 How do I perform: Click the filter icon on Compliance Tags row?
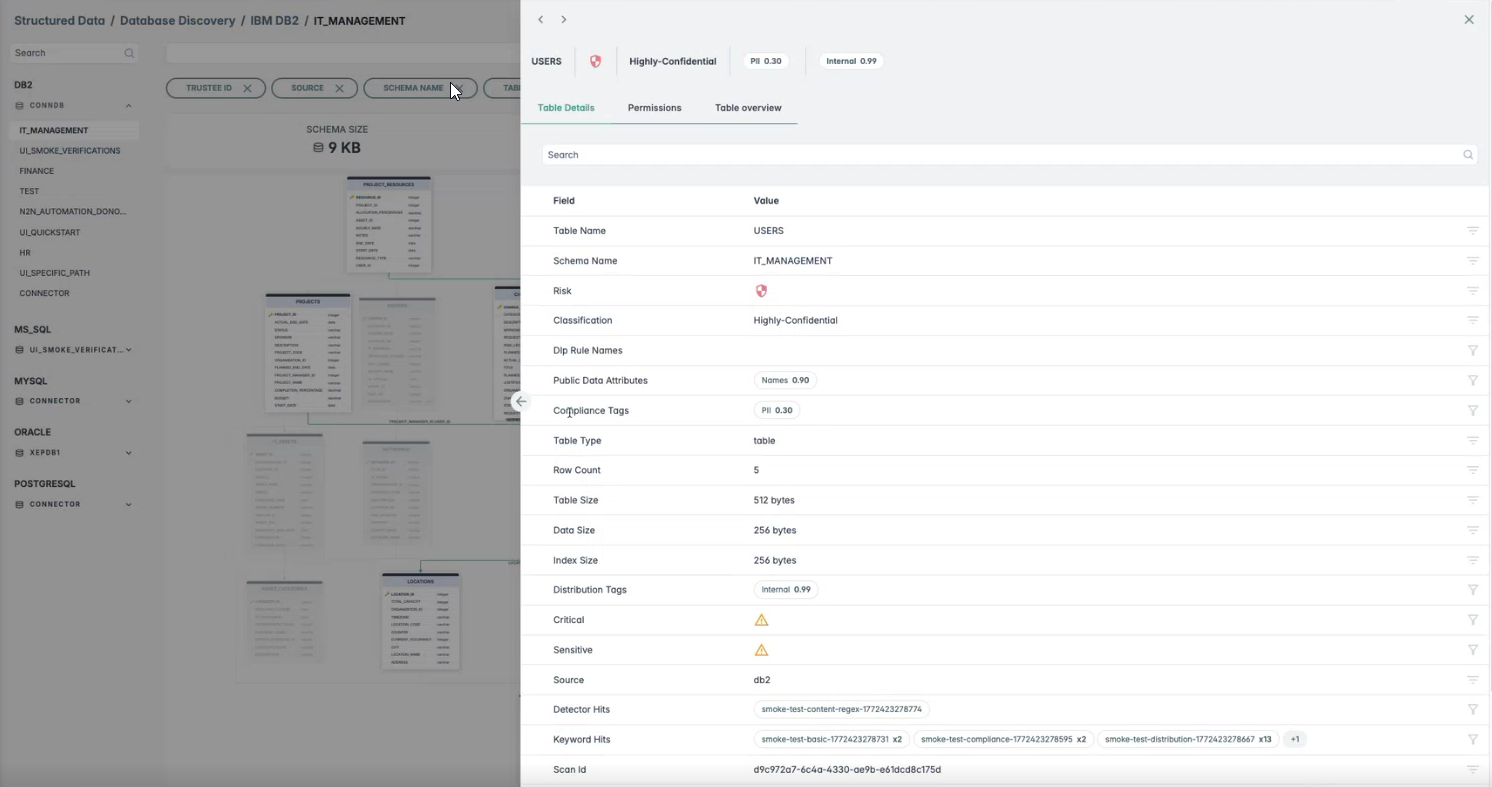pos(1472,411)
